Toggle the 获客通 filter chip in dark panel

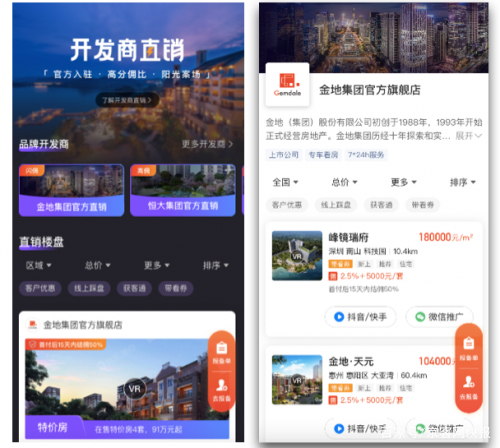134,288
